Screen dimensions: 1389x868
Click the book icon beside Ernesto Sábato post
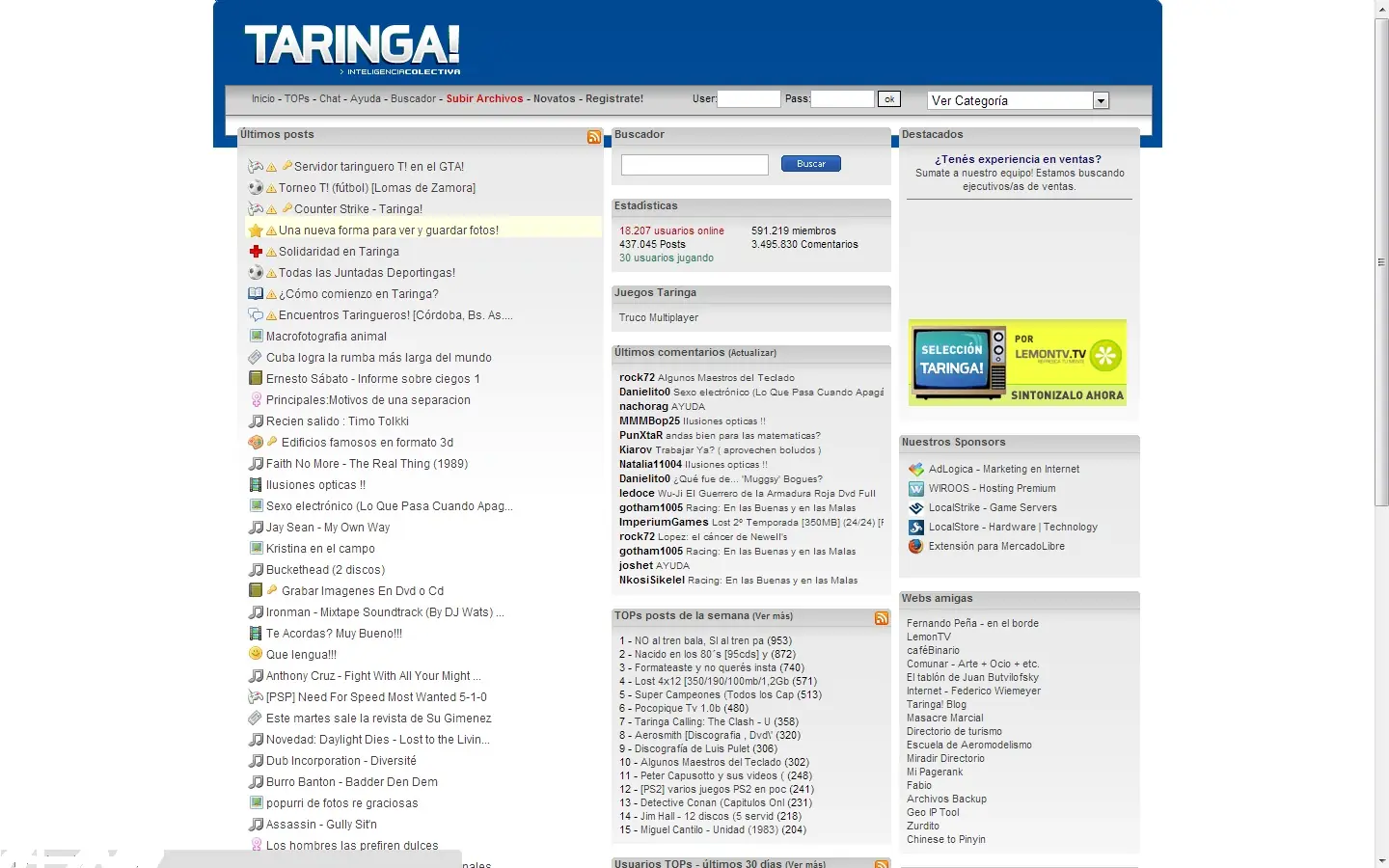pos(256,379)
